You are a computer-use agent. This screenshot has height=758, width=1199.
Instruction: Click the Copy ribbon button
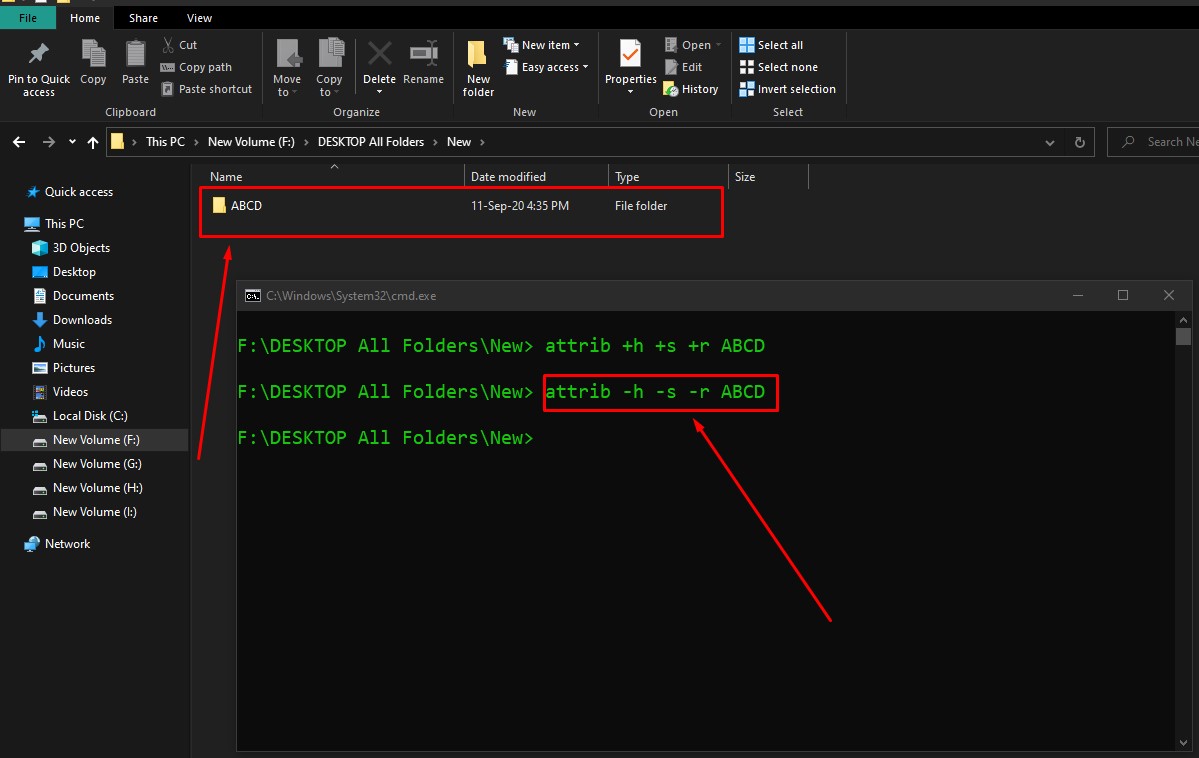(93, 63)
